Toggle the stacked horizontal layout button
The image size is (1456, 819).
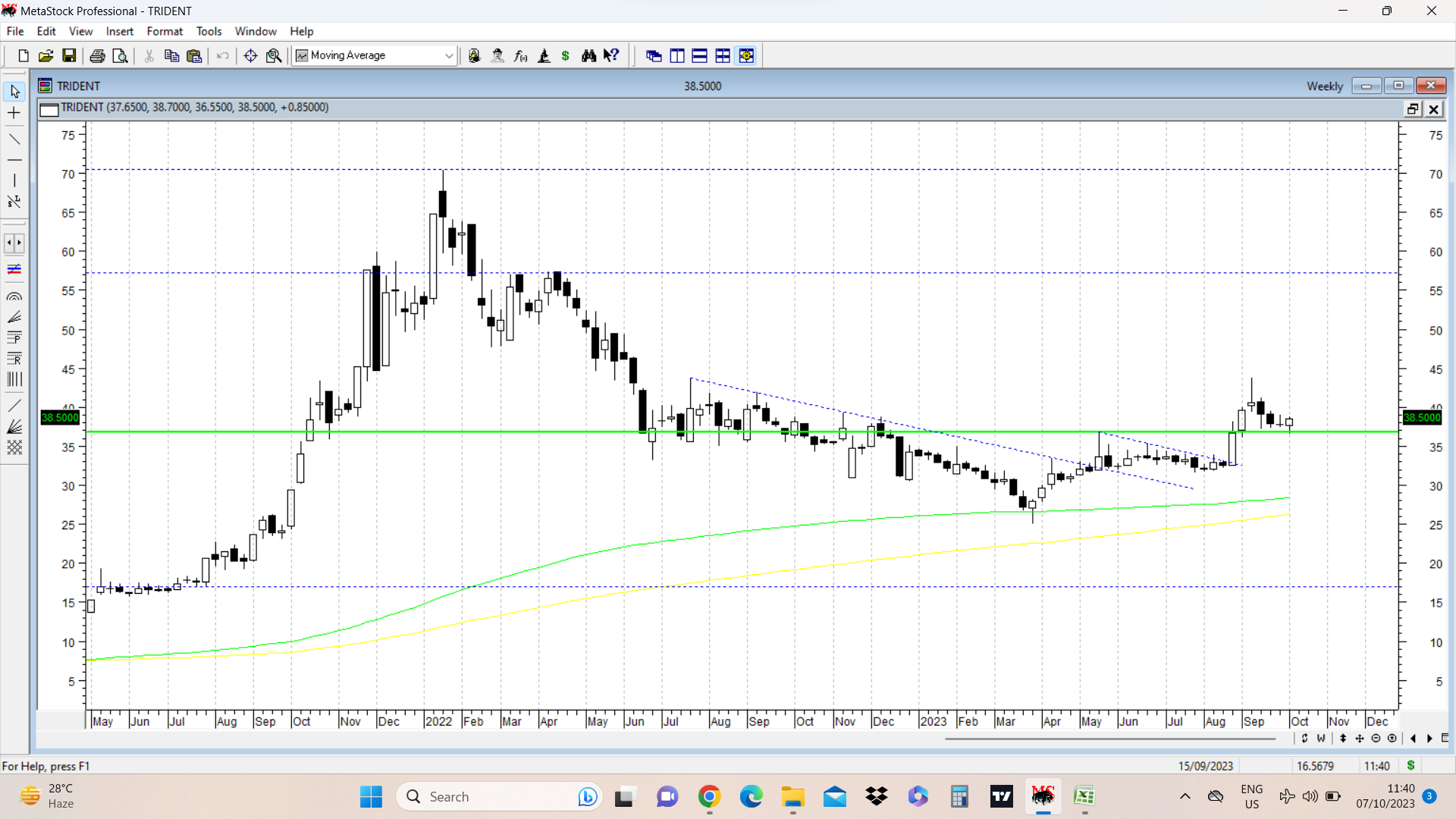click(x=700, y=55)
